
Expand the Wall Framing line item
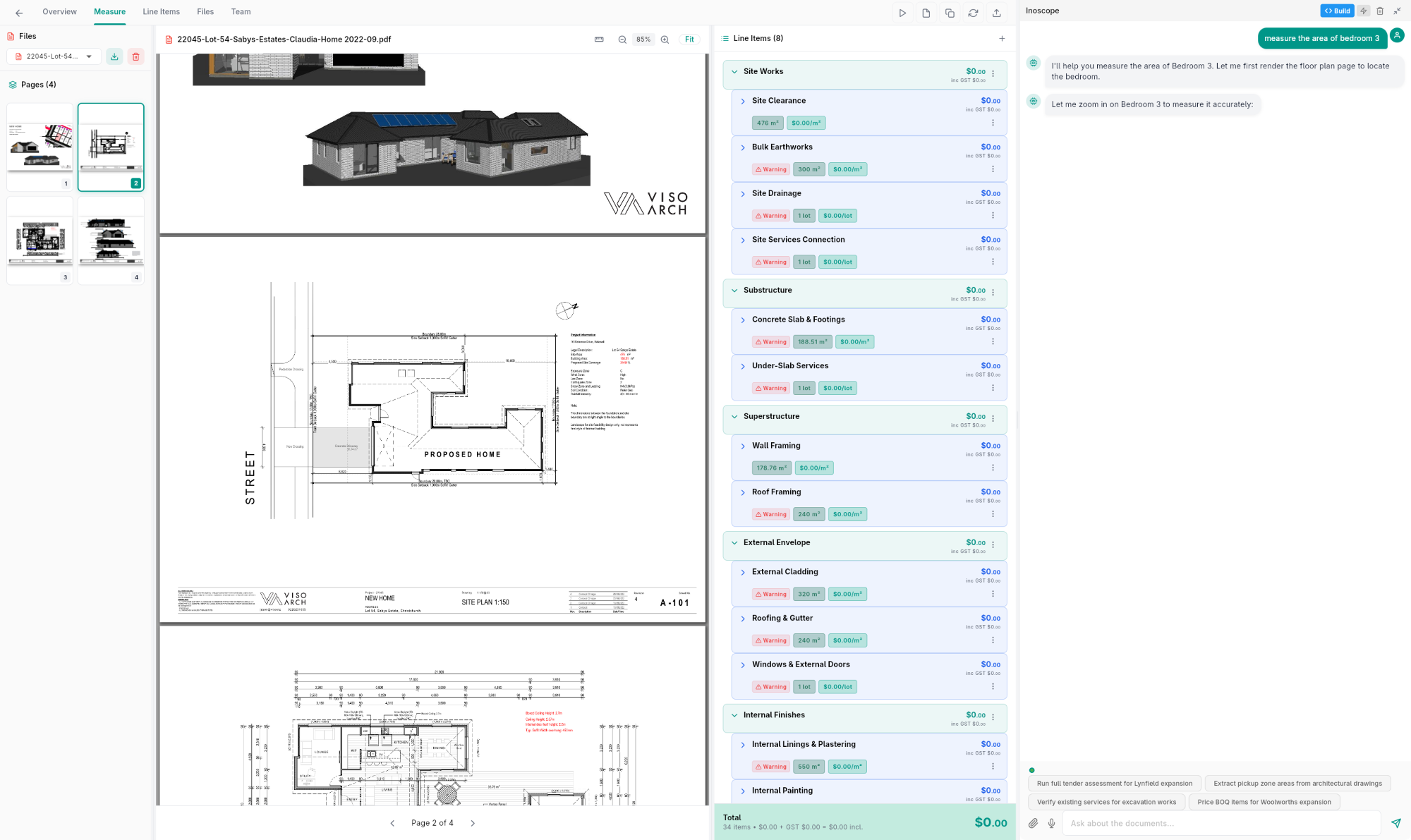point(743,445)
